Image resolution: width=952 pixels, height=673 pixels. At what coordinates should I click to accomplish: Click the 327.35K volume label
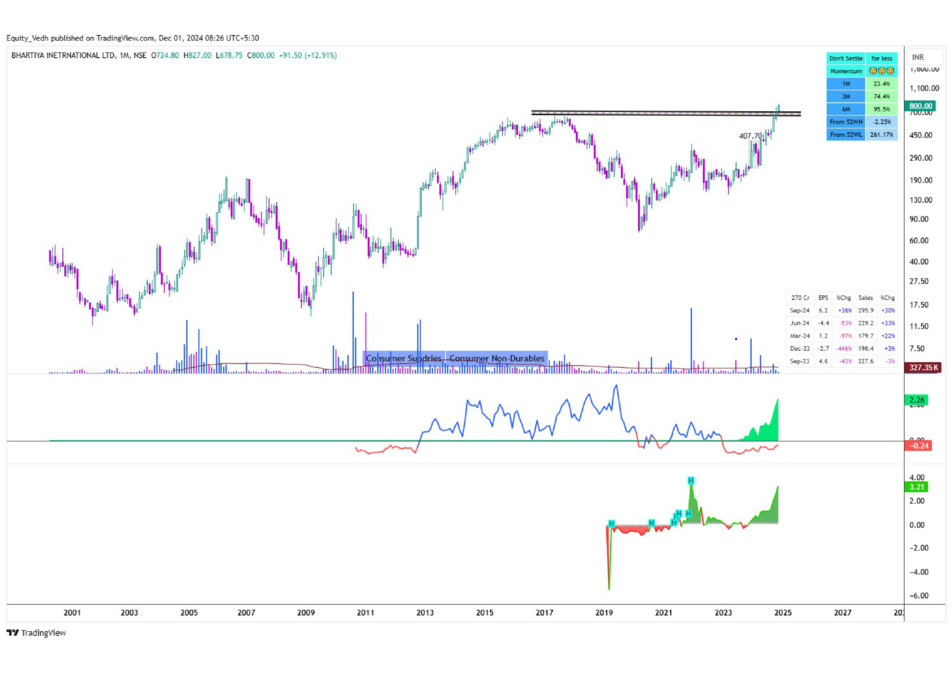click(923, 367)
